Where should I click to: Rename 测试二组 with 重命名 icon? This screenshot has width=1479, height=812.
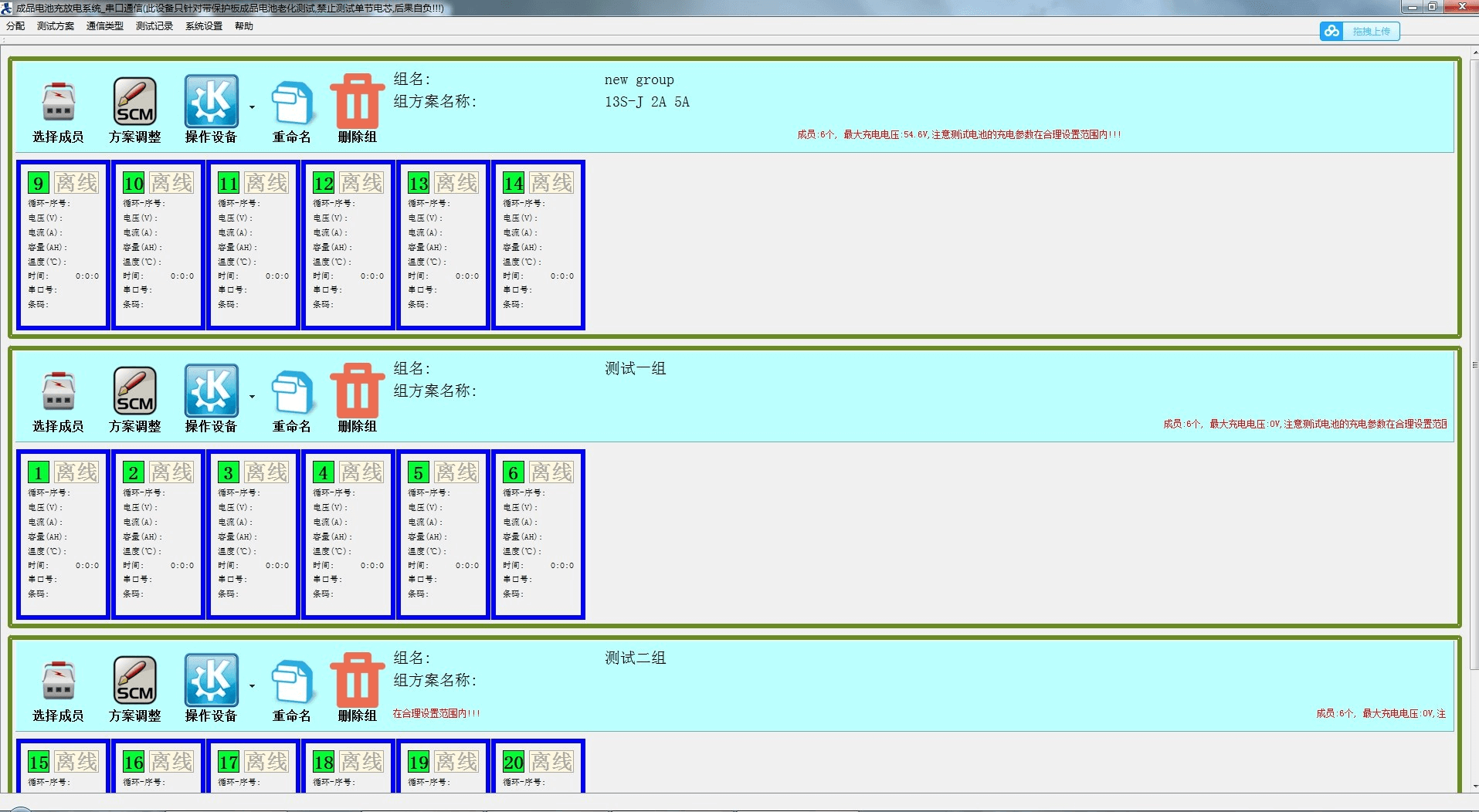point(292,682)
